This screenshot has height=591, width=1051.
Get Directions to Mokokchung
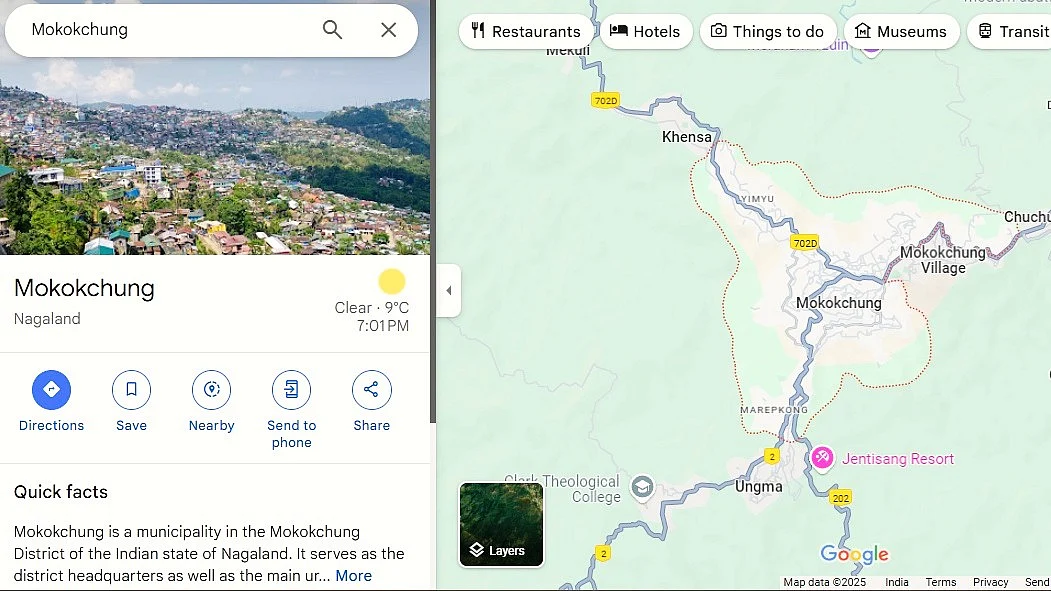(51, 390)
